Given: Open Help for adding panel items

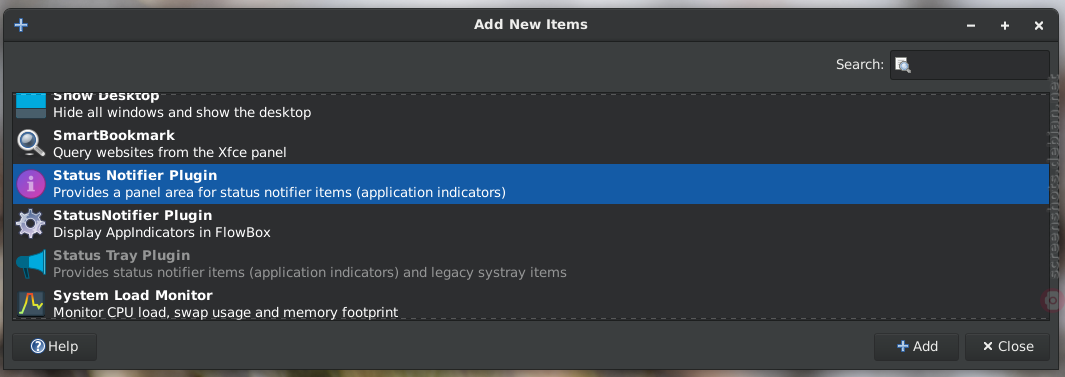Looking at the screenshot, I should click(x=54, y=346).
